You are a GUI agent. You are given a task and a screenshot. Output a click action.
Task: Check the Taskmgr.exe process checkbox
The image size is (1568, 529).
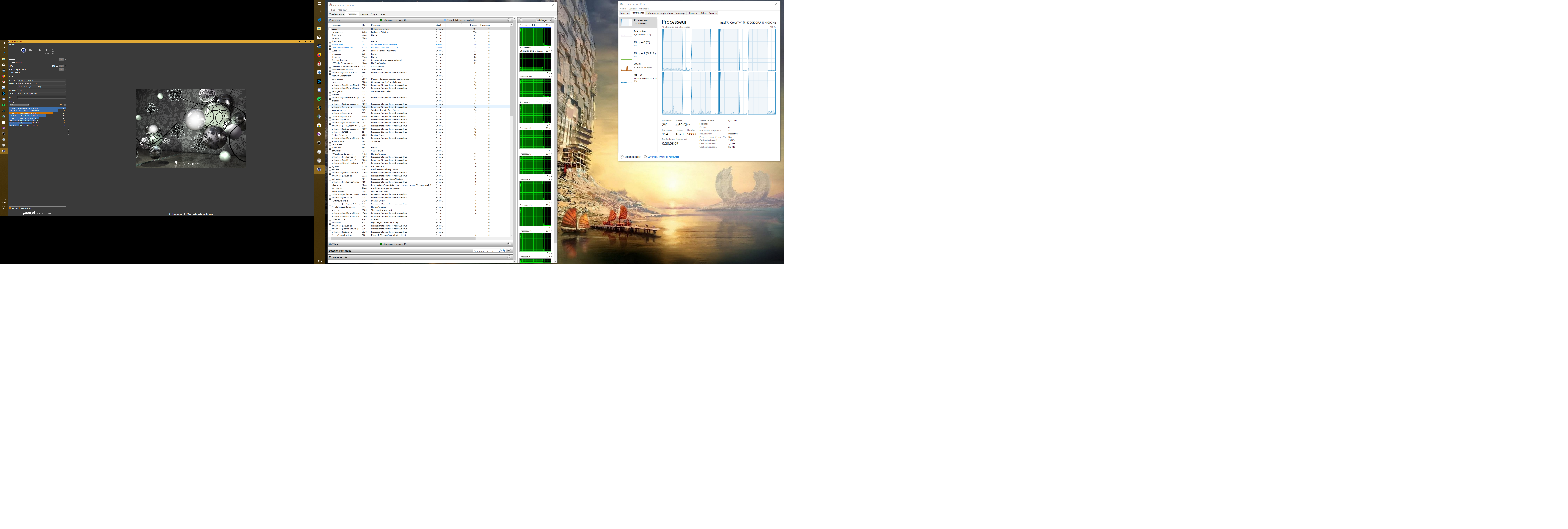point(330,91)
